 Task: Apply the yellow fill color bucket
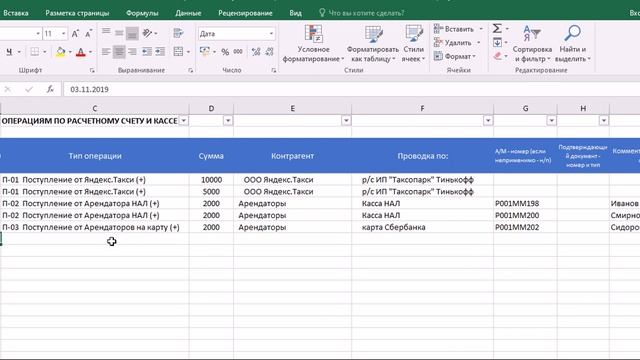[60, 52]
